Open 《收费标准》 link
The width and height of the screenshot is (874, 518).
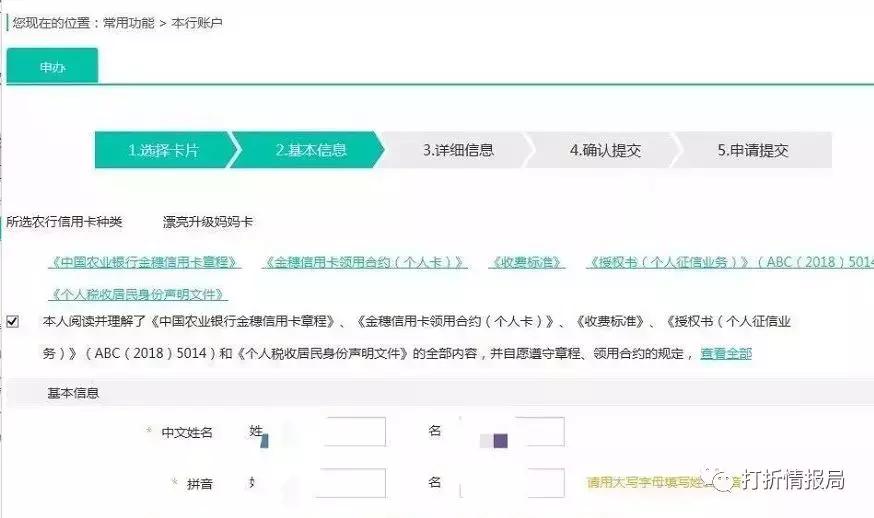click(527, 262)
